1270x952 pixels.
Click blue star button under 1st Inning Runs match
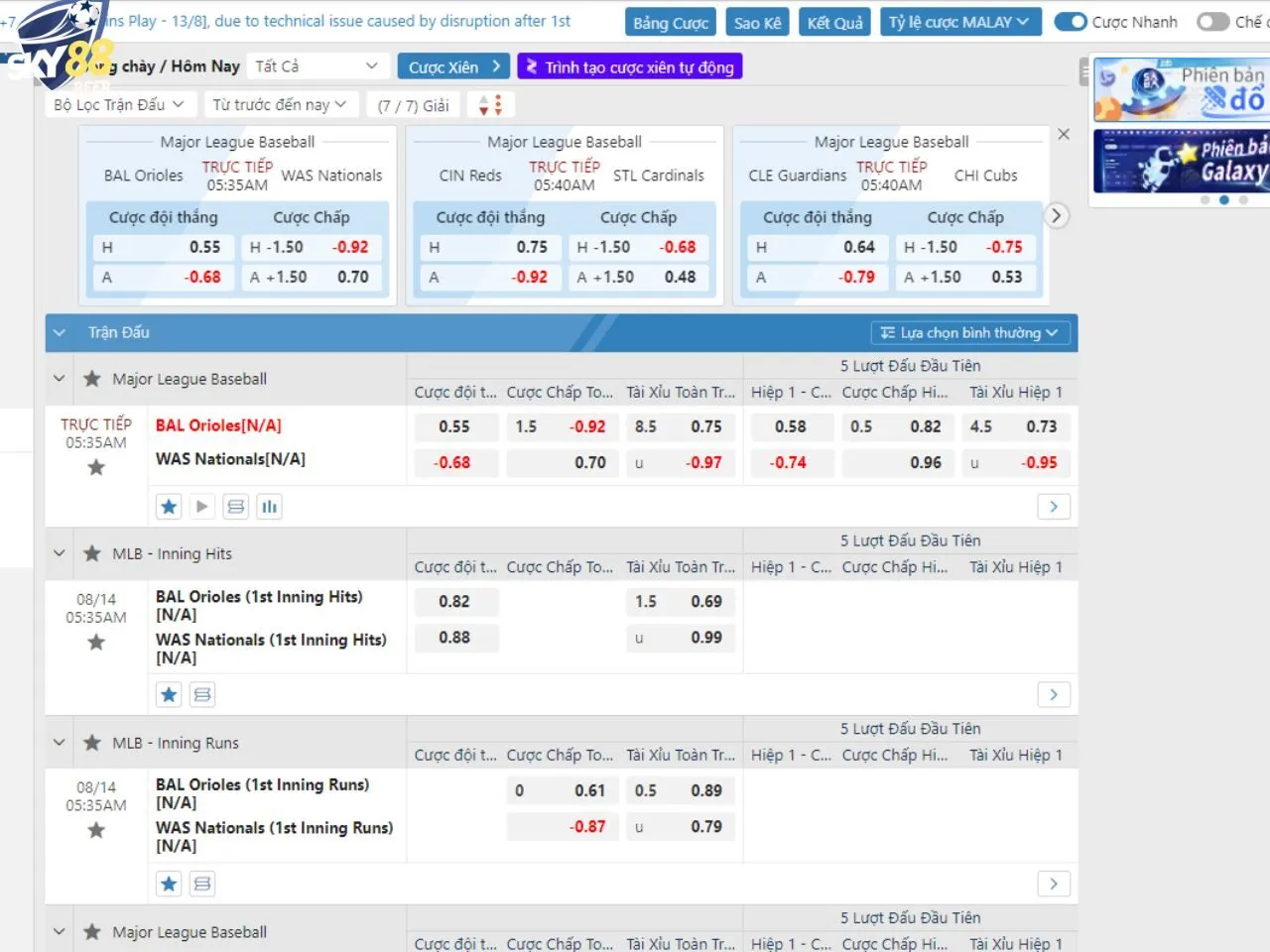(x=169, y=884)
